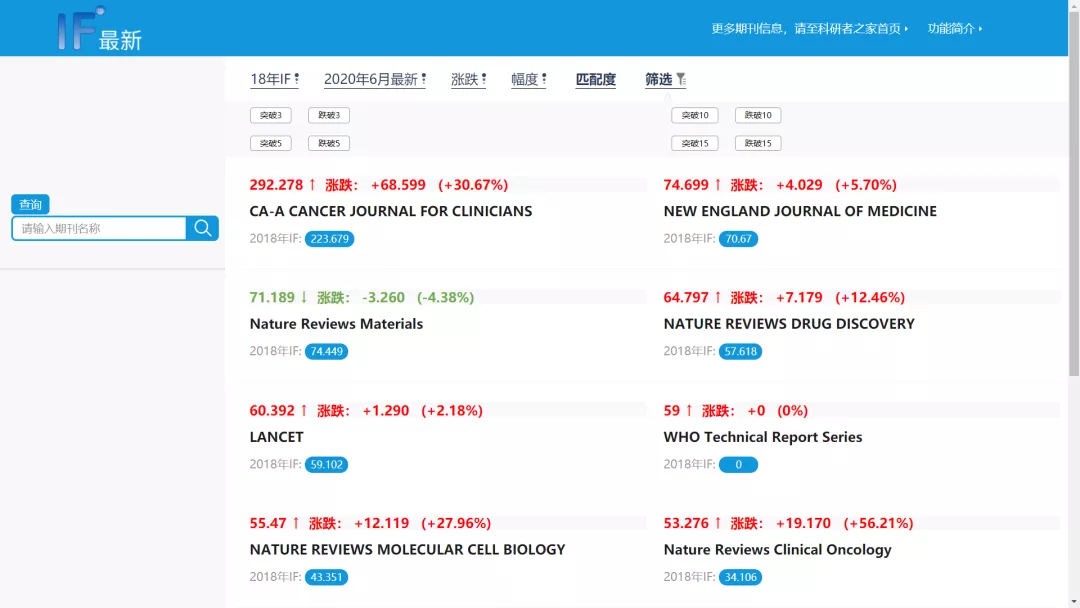Click the (-4.38%) change percentage

click(446, 297)
